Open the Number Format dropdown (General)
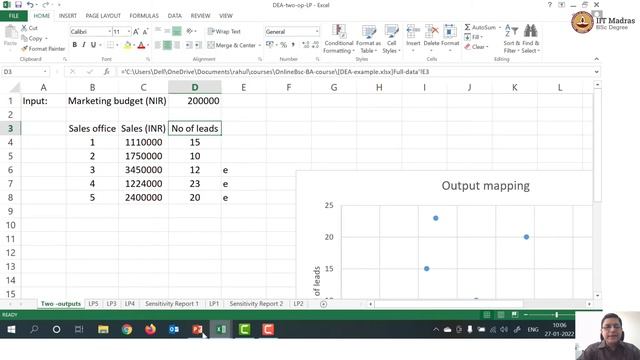The height and width of the screenshot is (360, 640). [x=317, y=31]
